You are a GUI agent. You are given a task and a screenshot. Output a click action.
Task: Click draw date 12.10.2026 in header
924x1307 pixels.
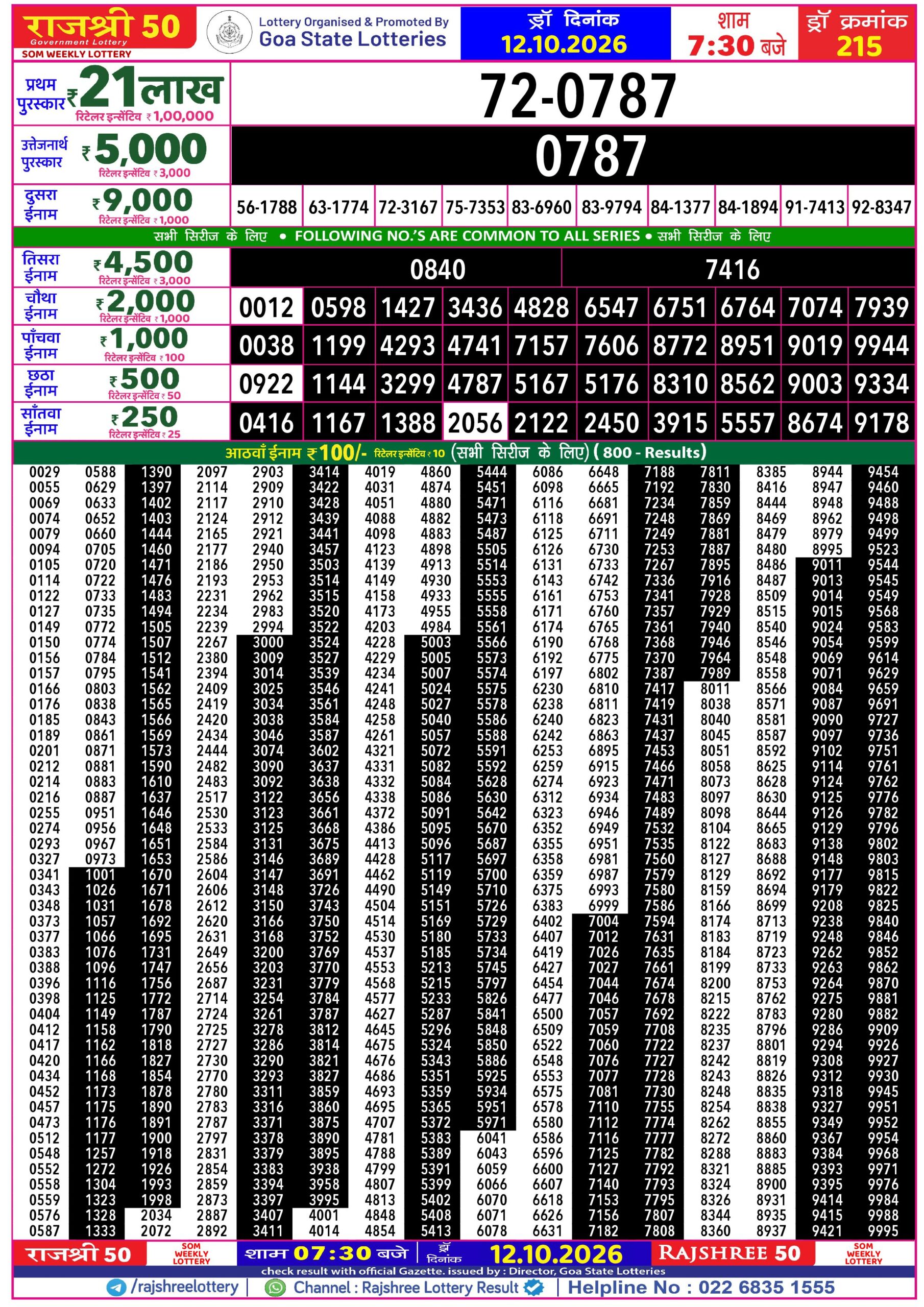[564, 44]
